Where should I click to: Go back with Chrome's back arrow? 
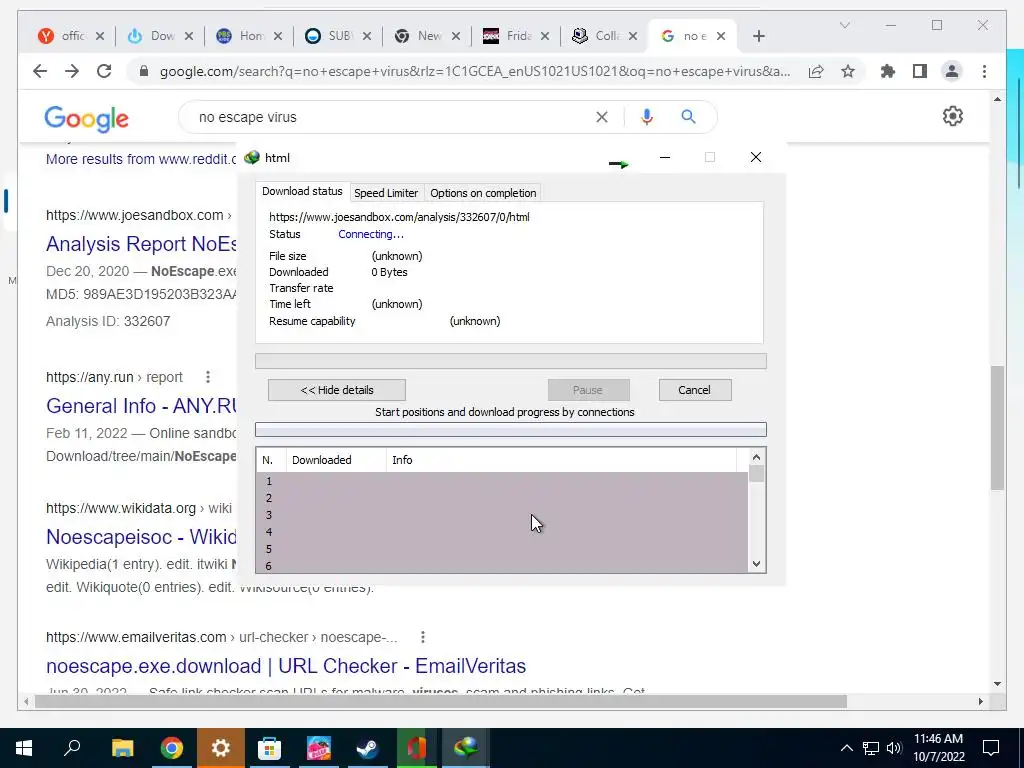(40, 71)
